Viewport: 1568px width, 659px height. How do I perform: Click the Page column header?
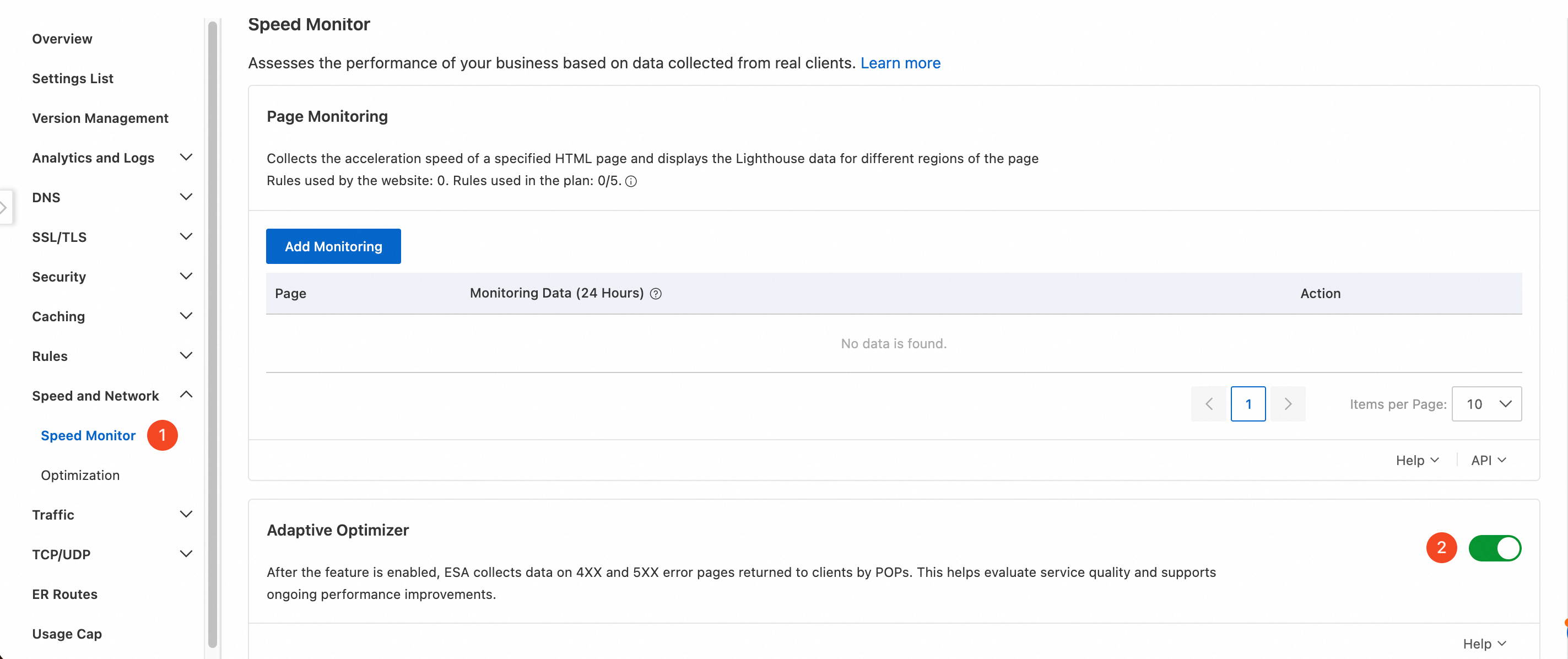coord(290,293)
